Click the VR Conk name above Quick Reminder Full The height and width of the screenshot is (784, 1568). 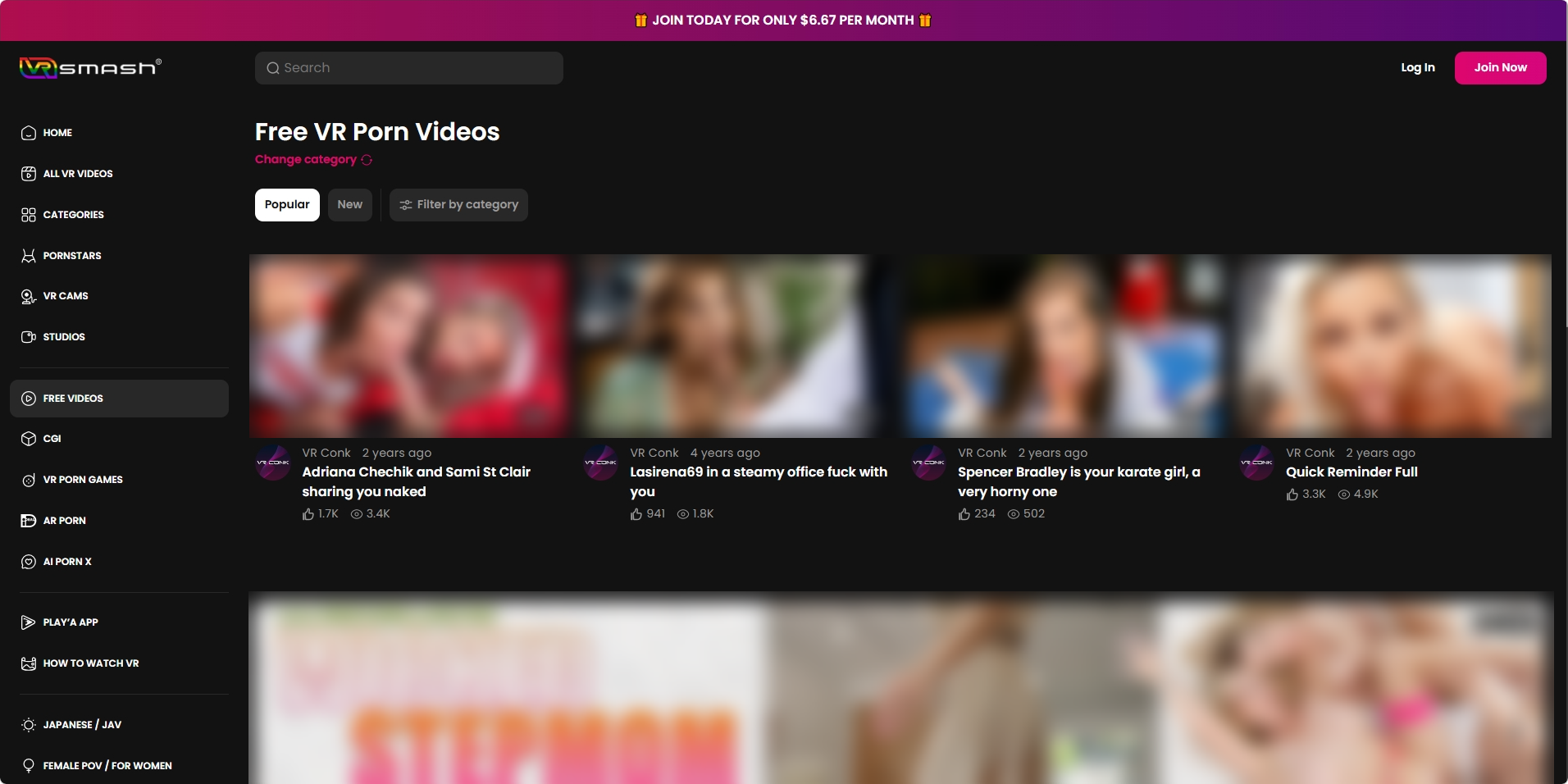click(x=1310, y=453)
